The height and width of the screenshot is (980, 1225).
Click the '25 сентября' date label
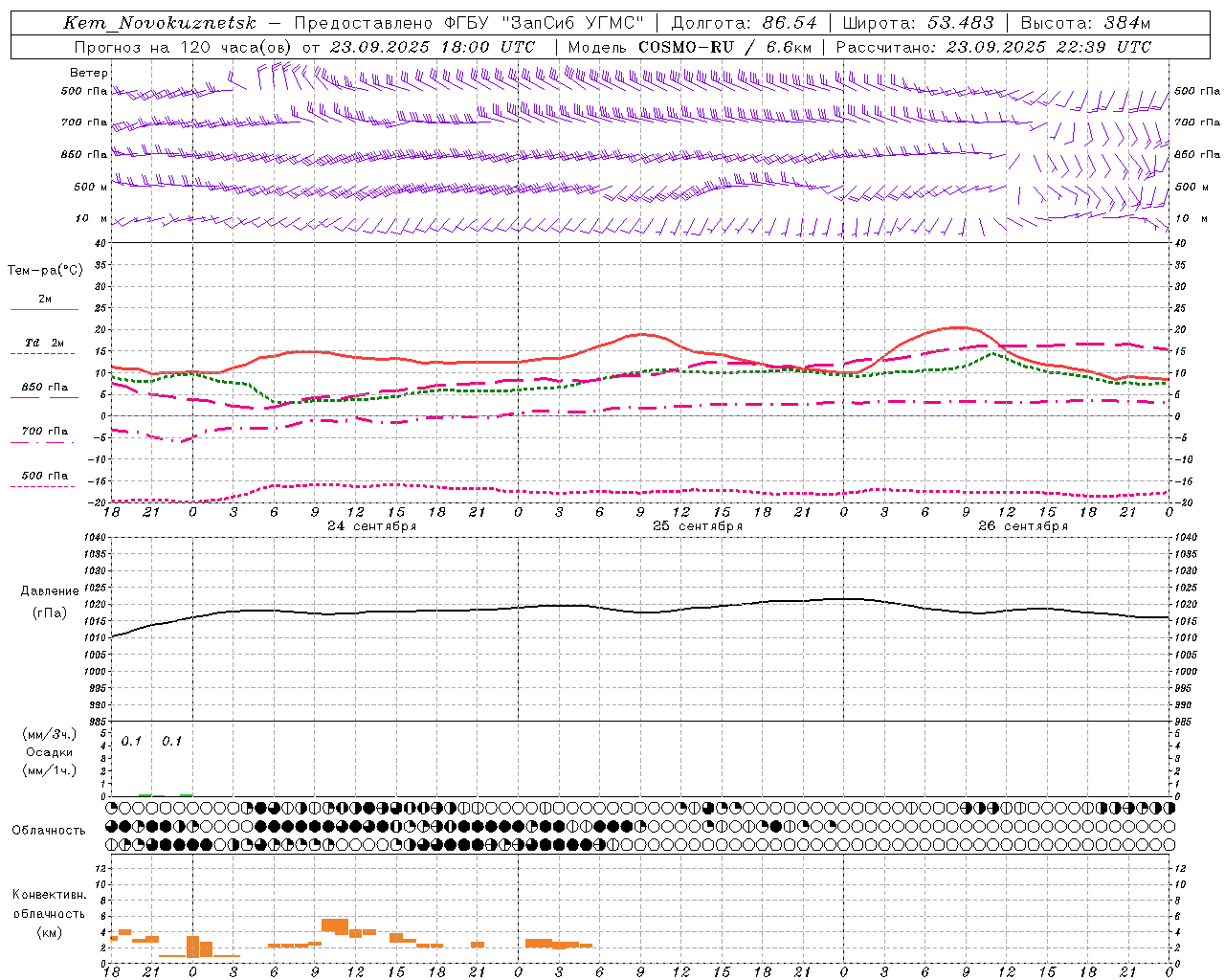698,526
